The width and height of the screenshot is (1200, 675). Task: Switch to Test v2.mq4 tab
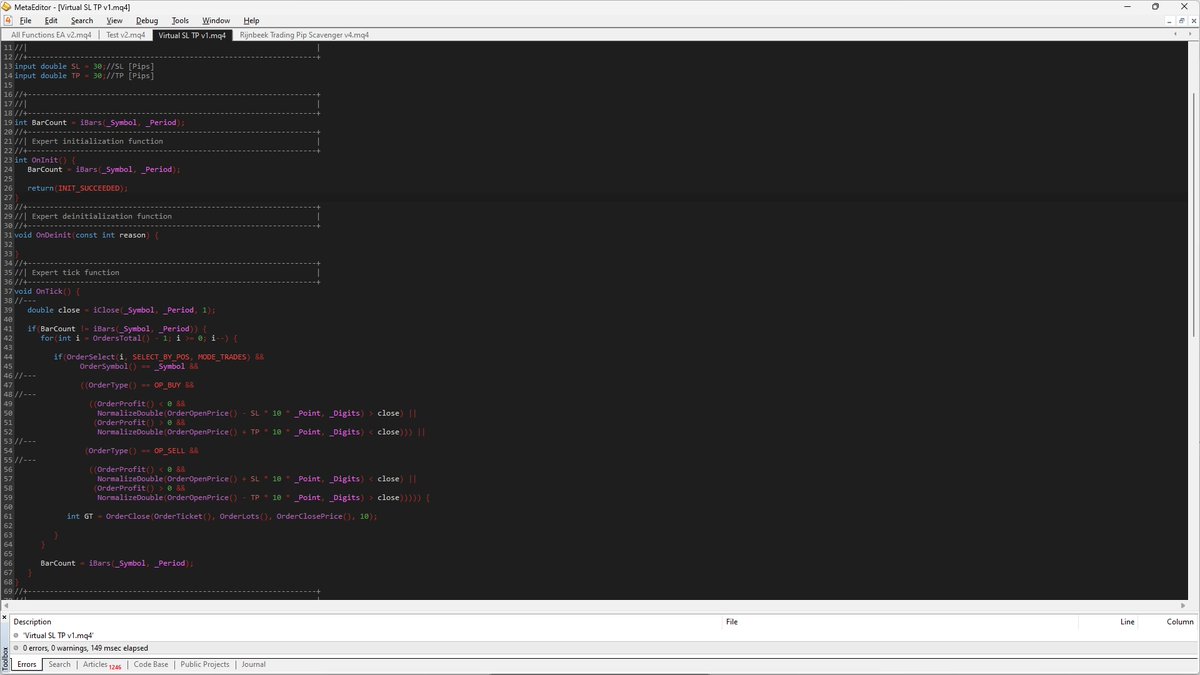(x=126, y=35)
